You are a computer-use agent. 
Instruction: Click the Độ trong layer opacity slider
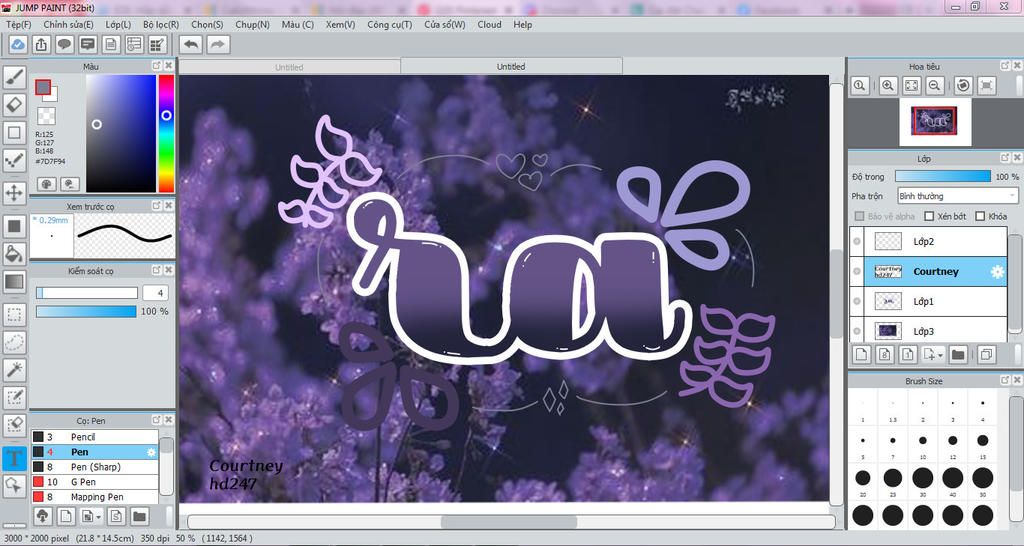[942, 176]
